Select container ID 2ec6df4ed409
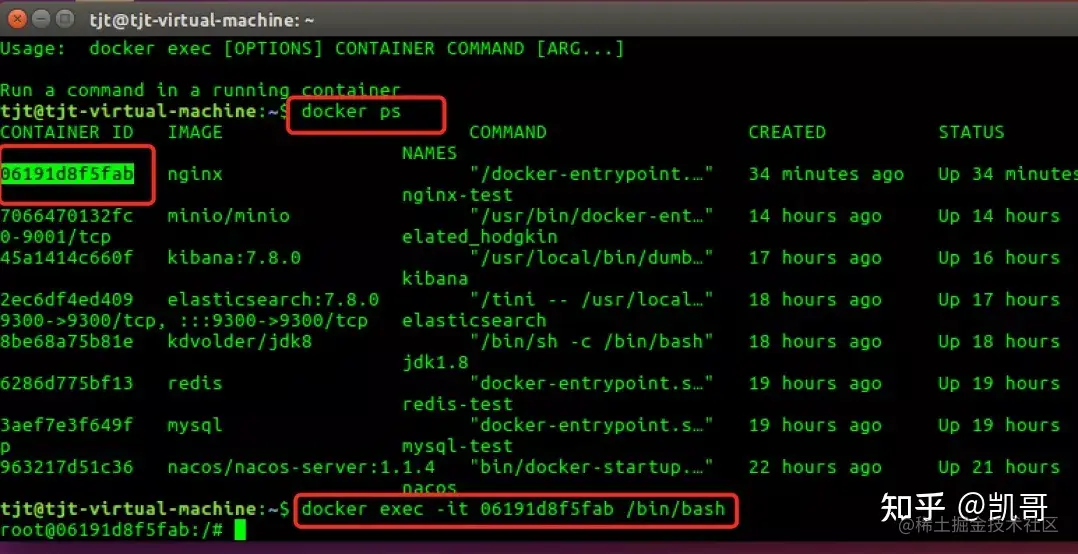This screenshot has height=554, width=1078. [x=67, y=300]
